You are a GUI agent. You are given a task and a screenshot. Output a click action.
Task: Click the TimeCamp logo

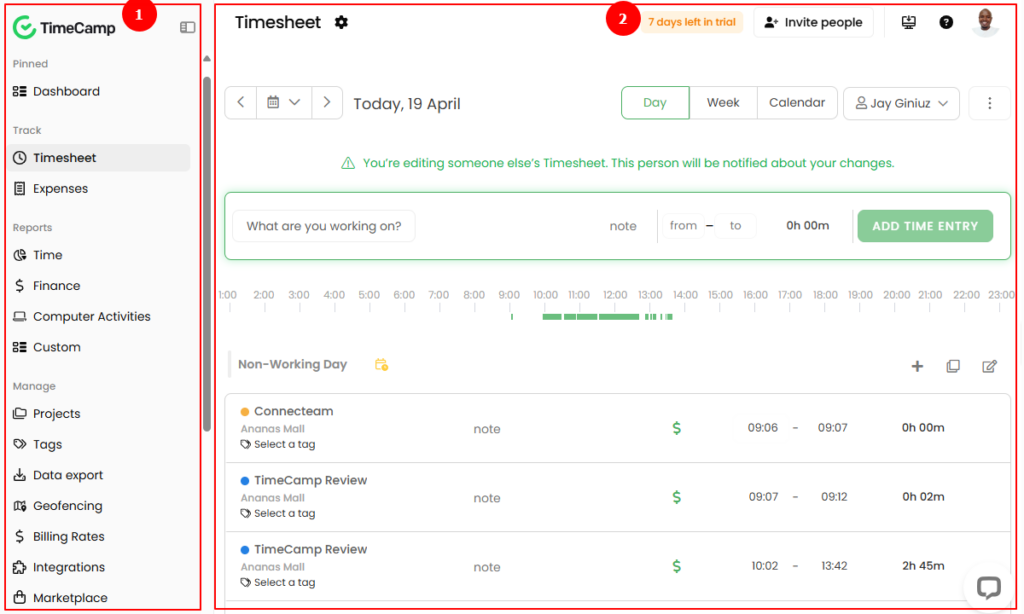pos(64,27)
